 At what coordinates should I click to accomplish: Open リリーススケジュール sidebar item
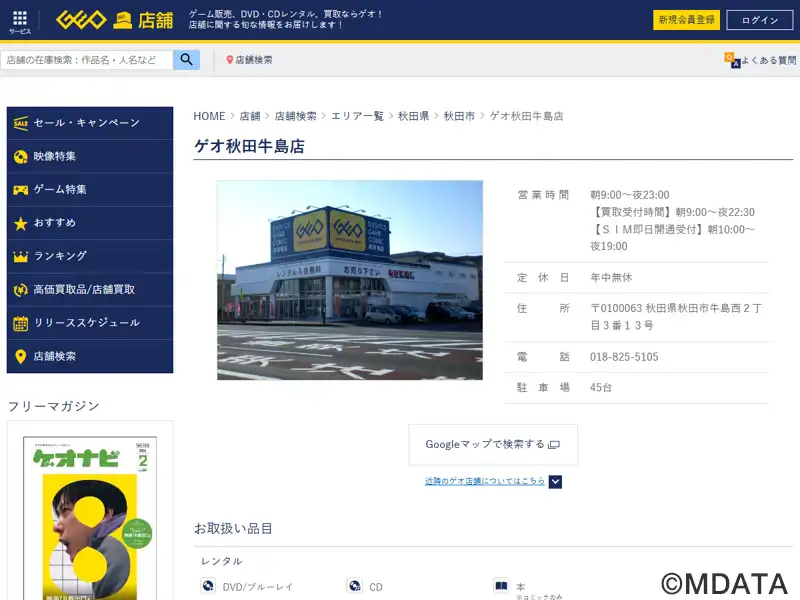click(x=90, y=323)
